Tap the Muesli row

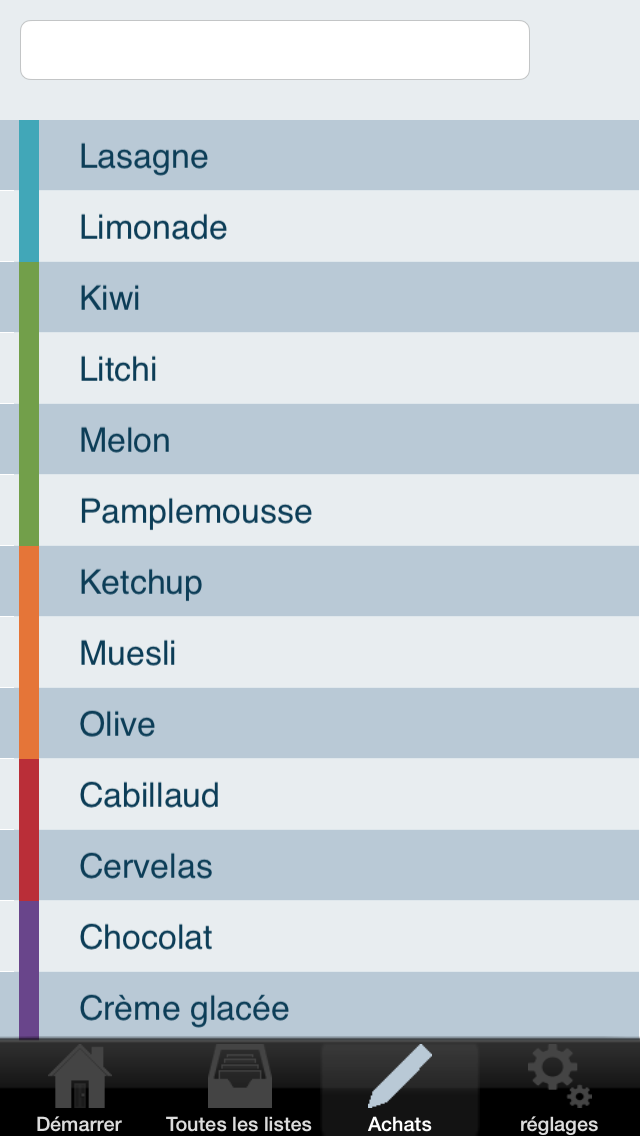[x=320, y=653]
